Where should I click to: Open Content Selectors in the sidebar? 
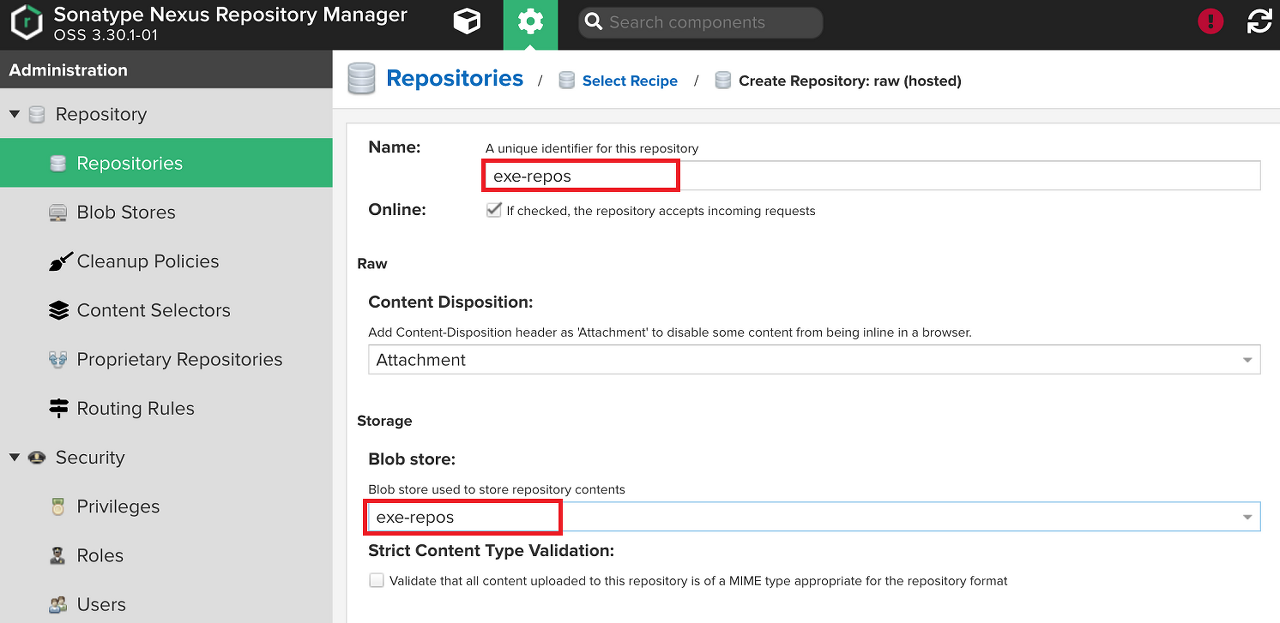coord(166,310)
